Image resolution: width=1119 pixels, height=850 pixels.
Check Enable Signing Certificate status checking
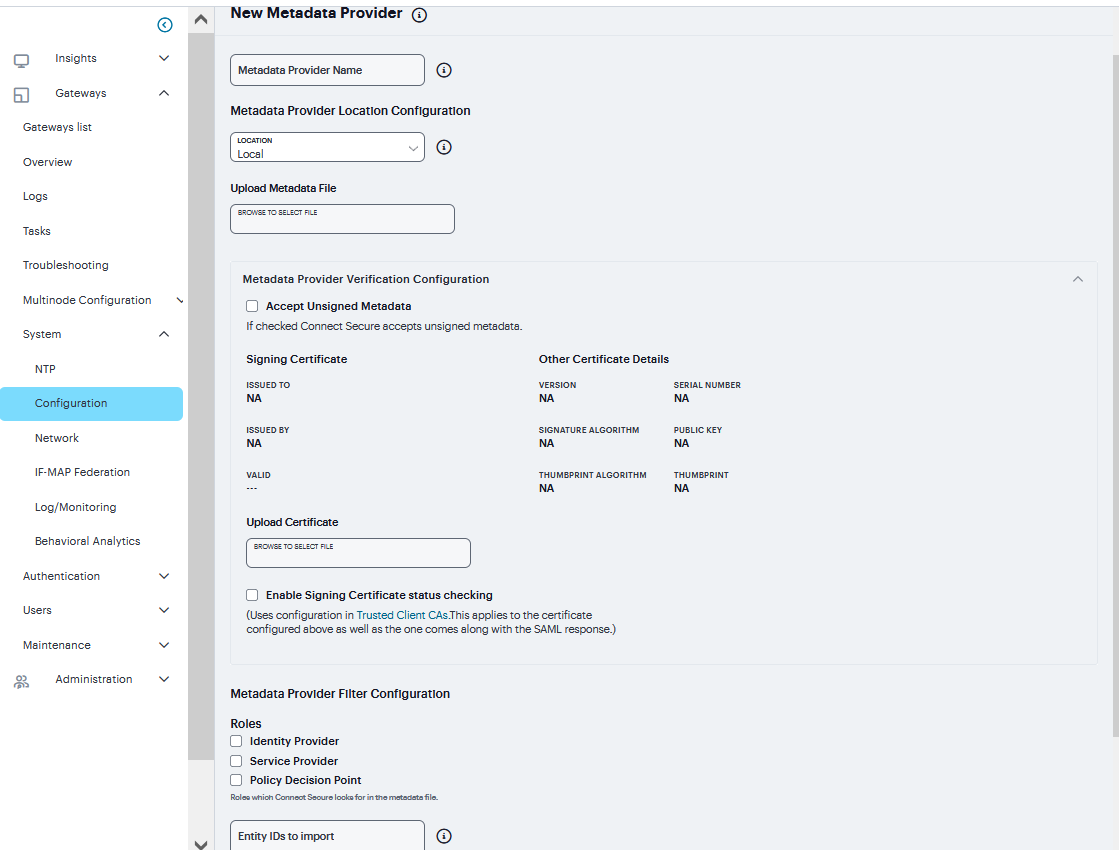[x=252, y=595]
